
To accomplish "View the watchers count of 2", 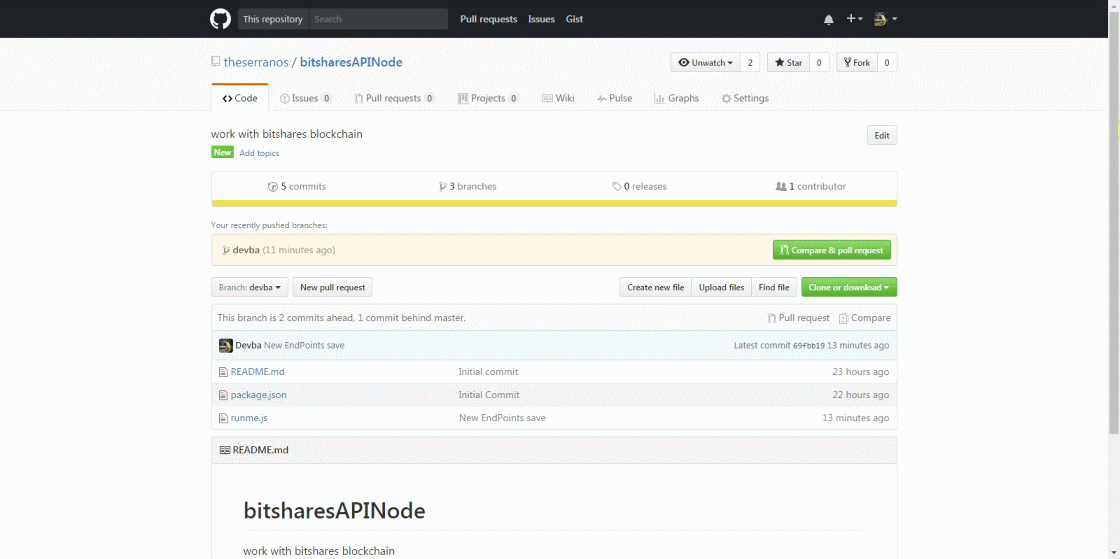I will [750, 63].
